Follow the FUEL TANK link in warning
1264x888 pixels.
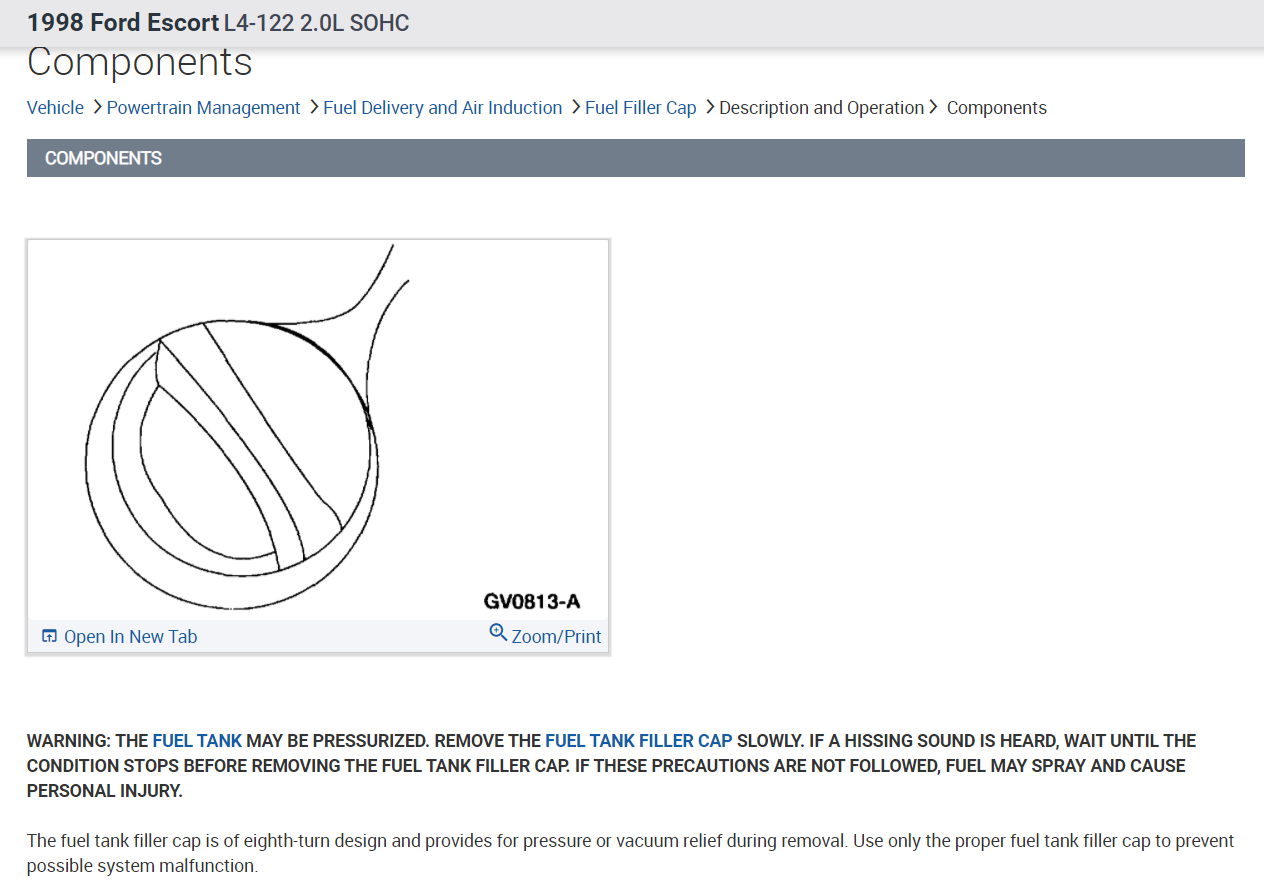pos(197,741)
